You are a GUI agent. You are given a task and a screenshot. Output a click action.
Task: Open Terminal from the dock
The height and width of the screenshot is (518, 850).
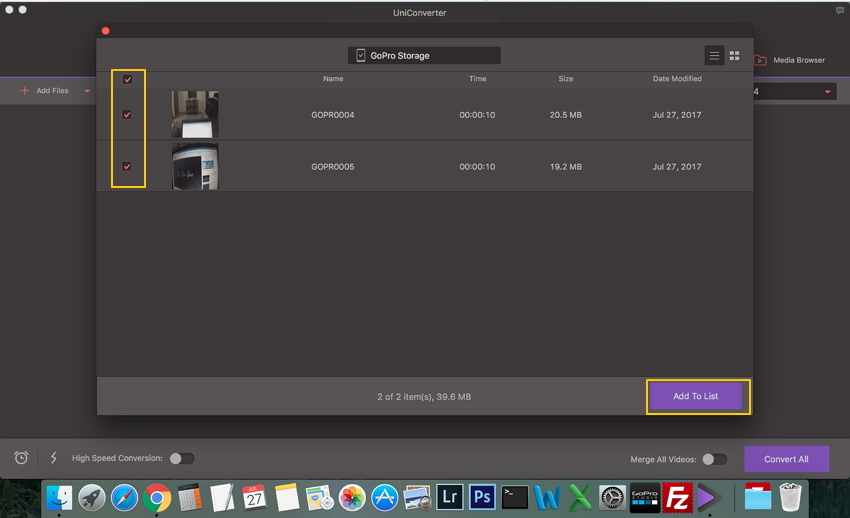click(514, 497)
